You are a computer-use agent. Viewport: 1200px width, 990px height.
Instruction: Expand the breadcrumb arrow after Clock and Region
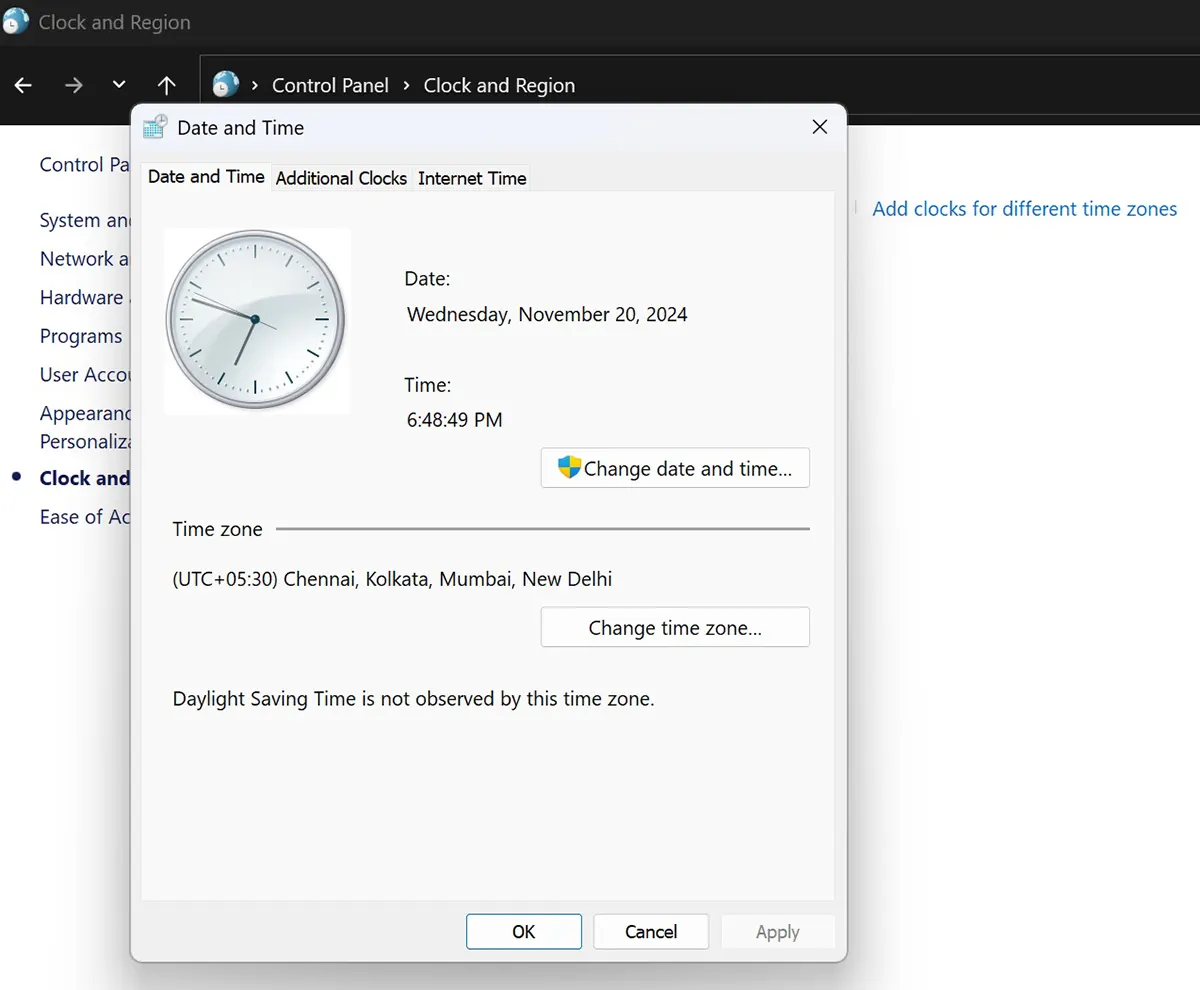click(592, 85)
